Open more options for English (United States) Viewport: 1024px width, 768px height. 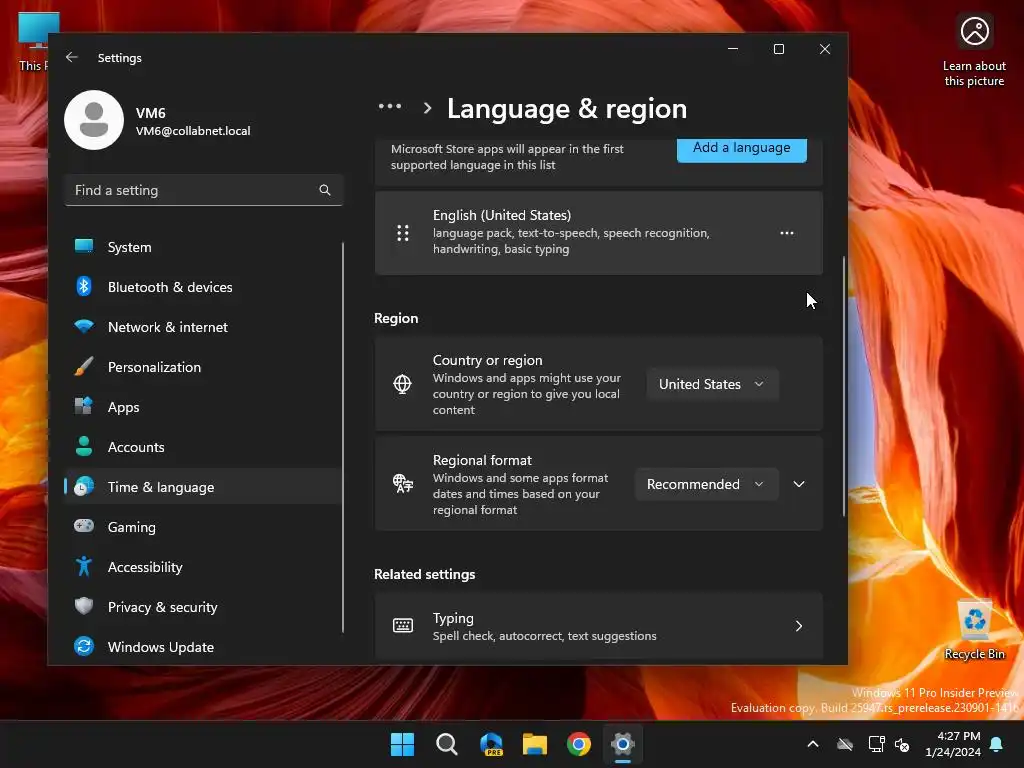[x=787, y=233]
